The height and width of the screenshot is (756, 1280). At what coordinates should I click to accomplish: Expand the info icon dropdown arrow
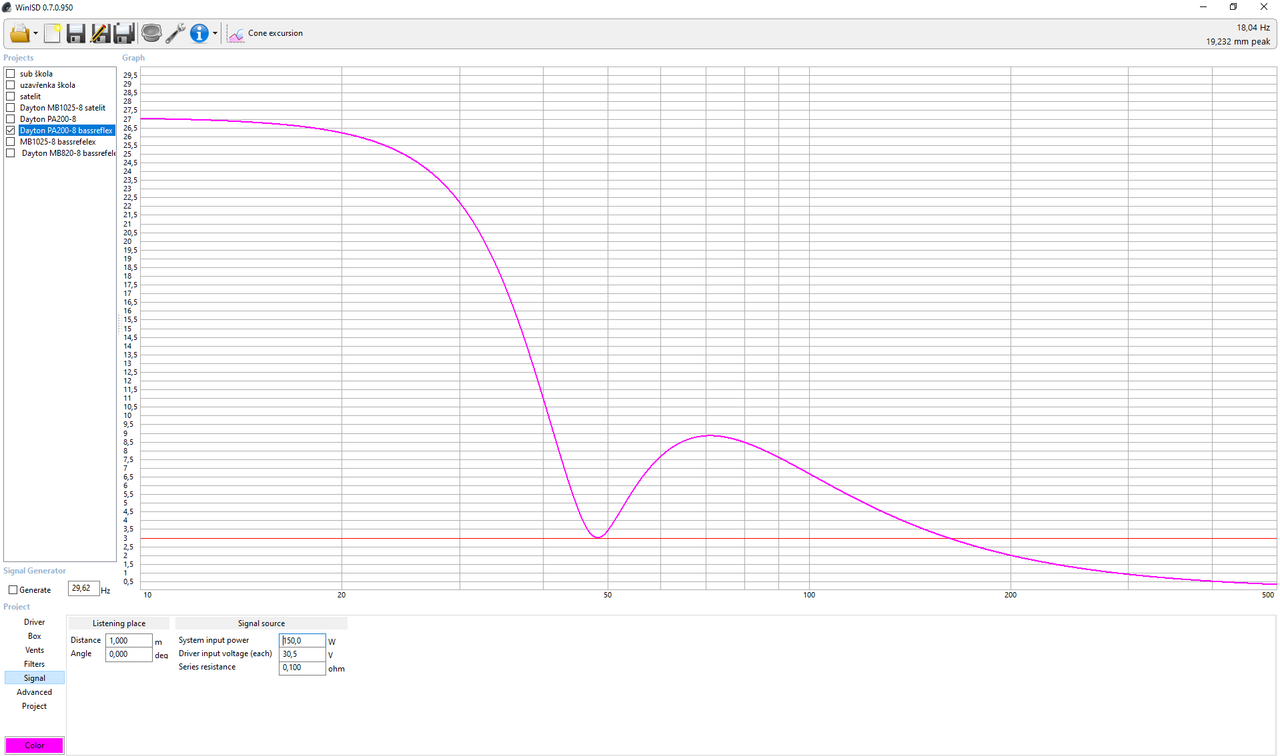pos(215,34)
